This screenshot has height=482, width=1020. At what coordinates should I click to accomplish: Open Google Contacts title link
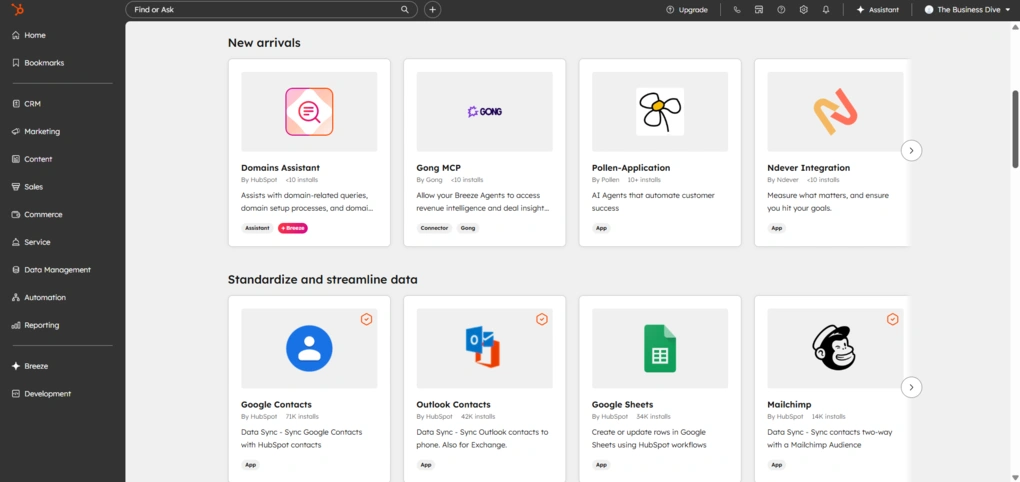pyautogui.click(x=276, y=405)
